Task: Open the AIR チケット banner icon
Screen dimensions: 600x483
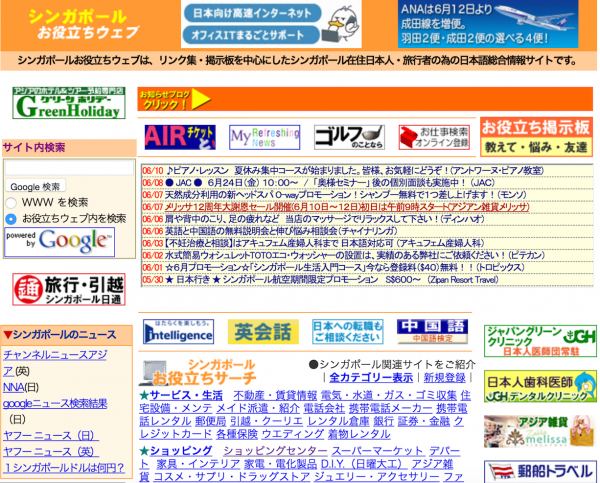Action: tap(180, 137)
